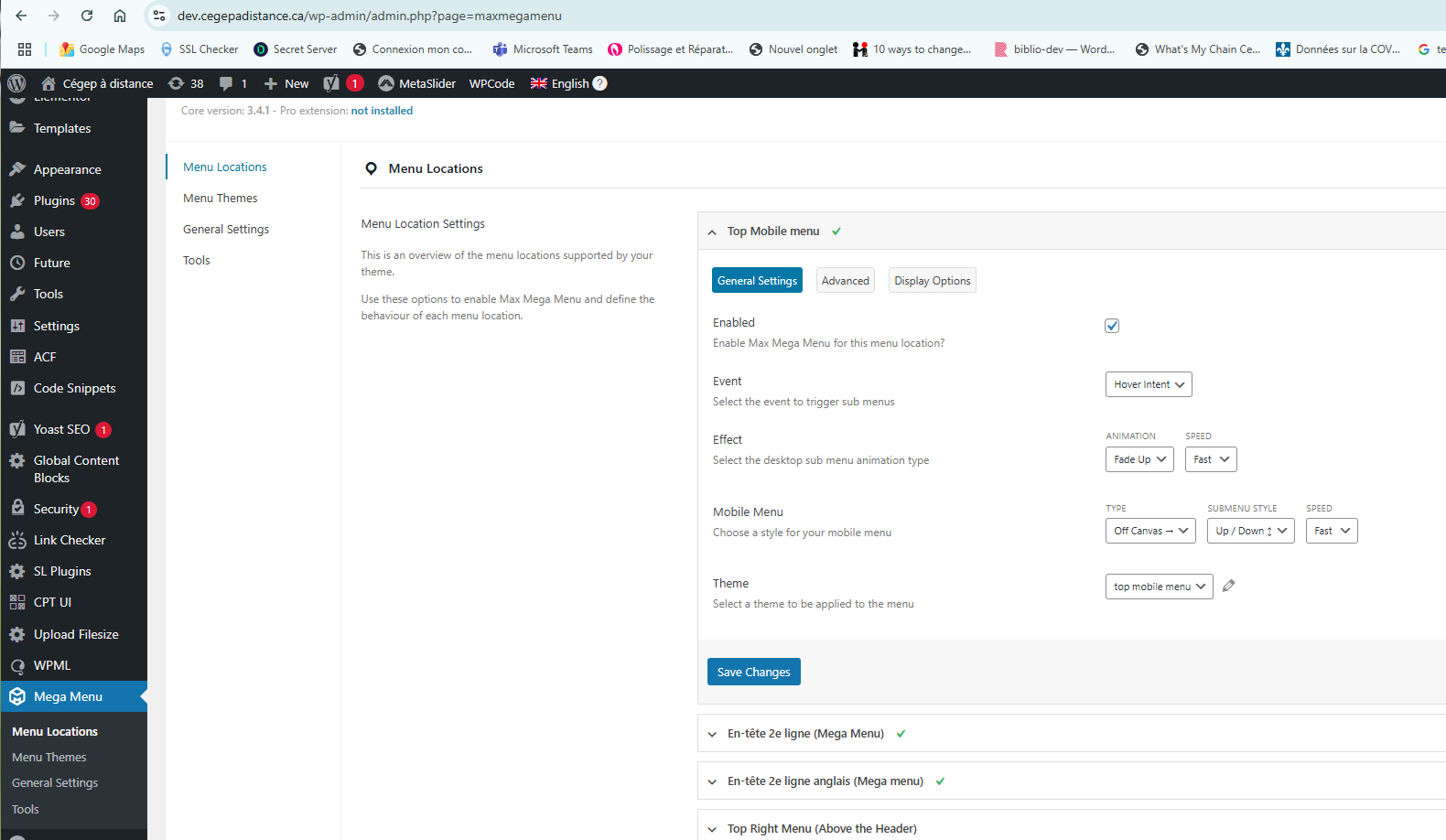
Task: Open the Off Canvas mobile type dropdown
Action: 1150,531
